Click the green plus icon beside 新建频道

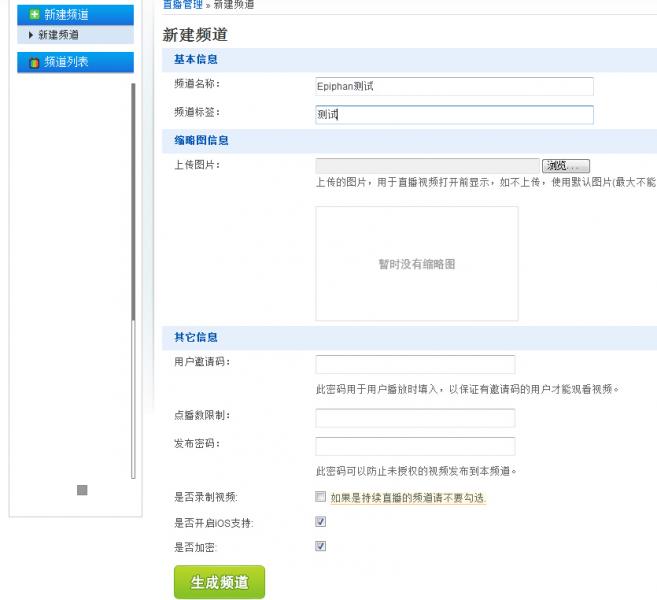[35, 14]
